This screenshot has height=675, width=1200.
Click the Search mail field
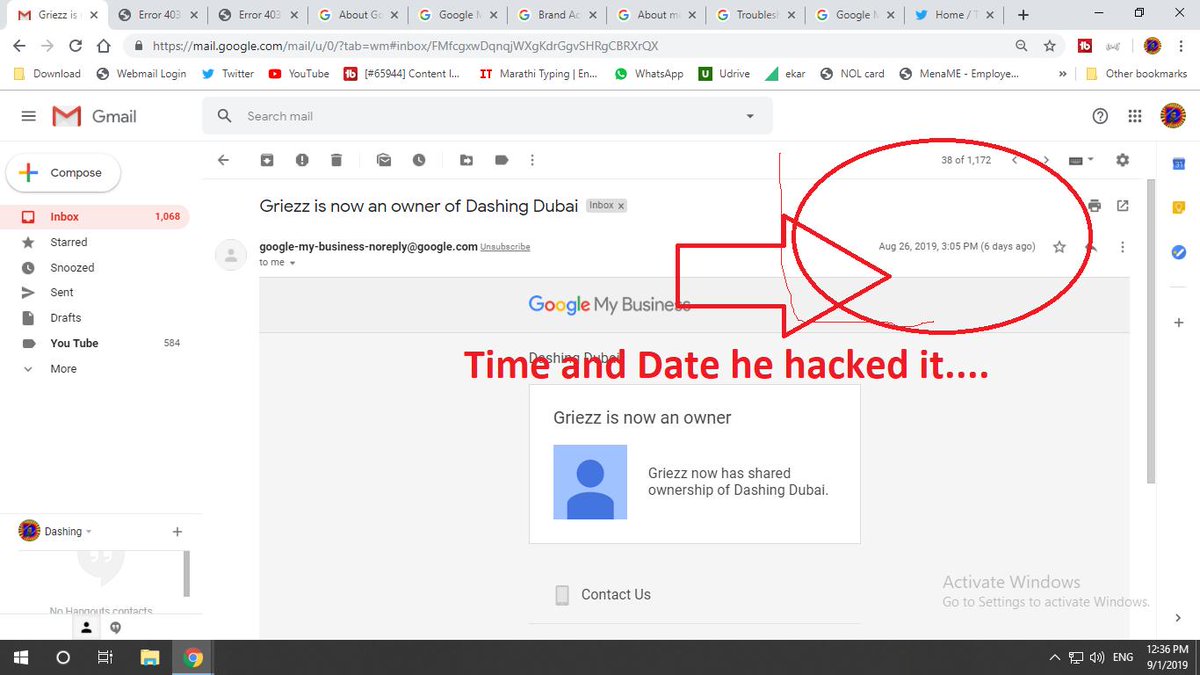click(x=487, y=116)
